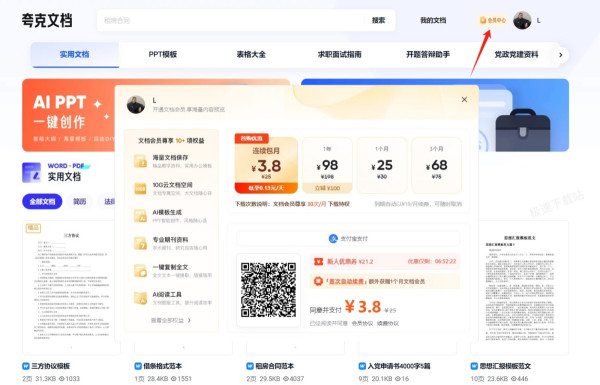The width and height of the screenshot is (600, 385).
Task: Click the 10G云文档空间 benefit icon
Action: coord(140,188)
